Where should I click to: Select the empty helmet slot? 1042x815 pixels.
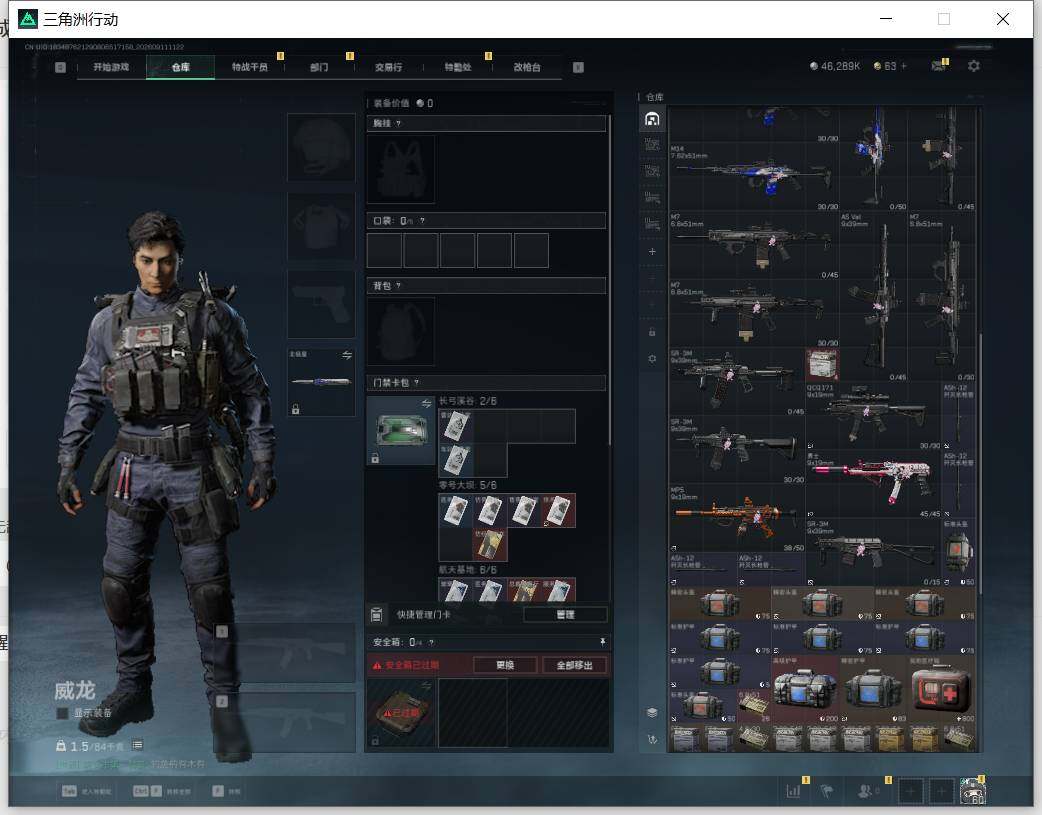pyautogui.click(x=321, y=147)
